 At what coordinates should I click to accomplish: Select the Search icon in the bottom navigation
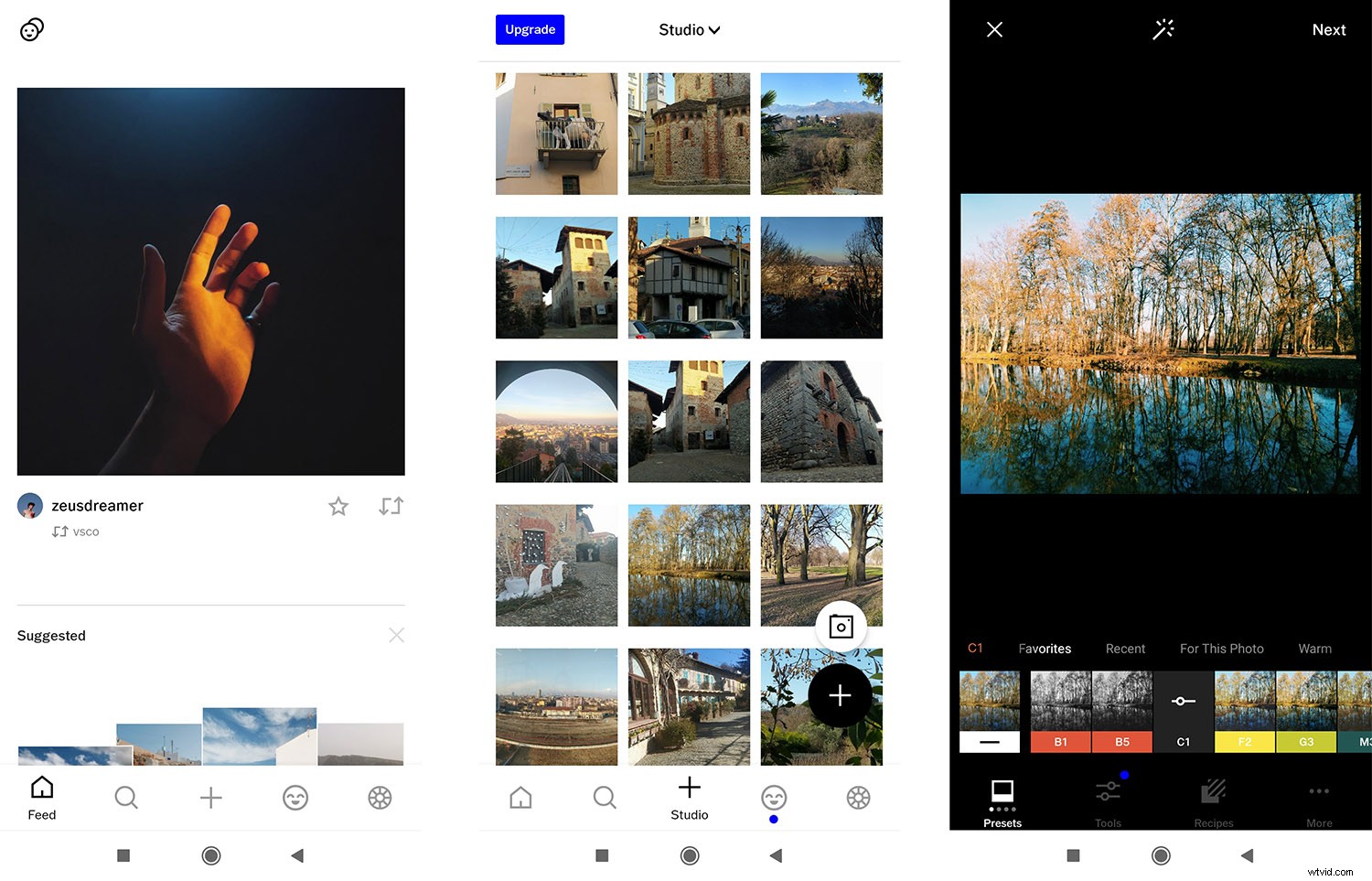tap(126, 797)
